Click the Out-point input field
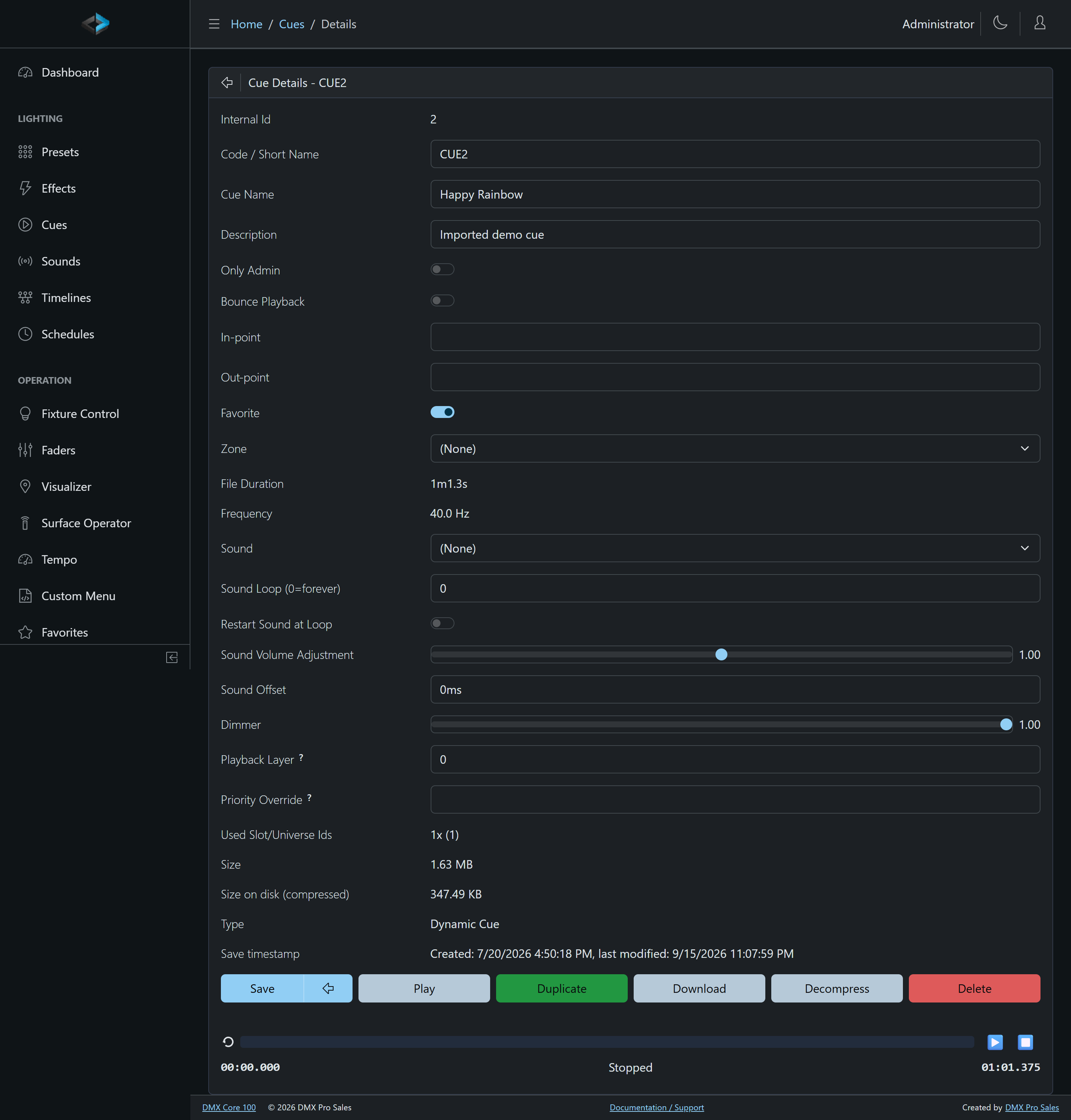Viewport: 1071px width, 1120px height. click(735, 377)
